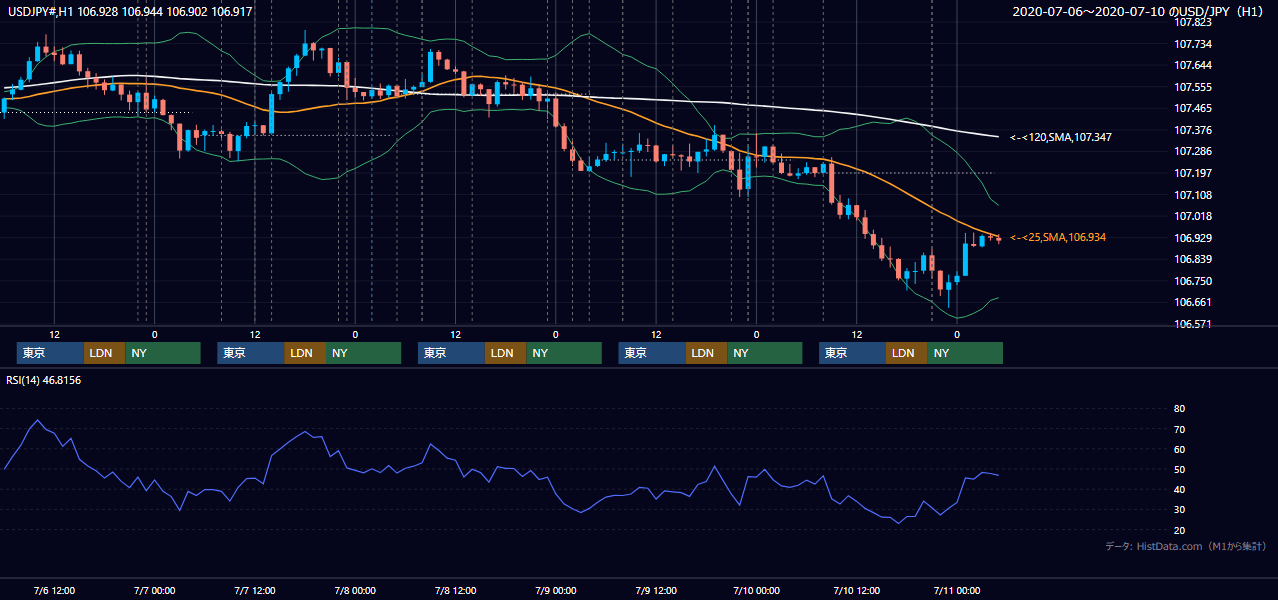
Task: Select the NY session block for July 8
Action: point(564,353)
